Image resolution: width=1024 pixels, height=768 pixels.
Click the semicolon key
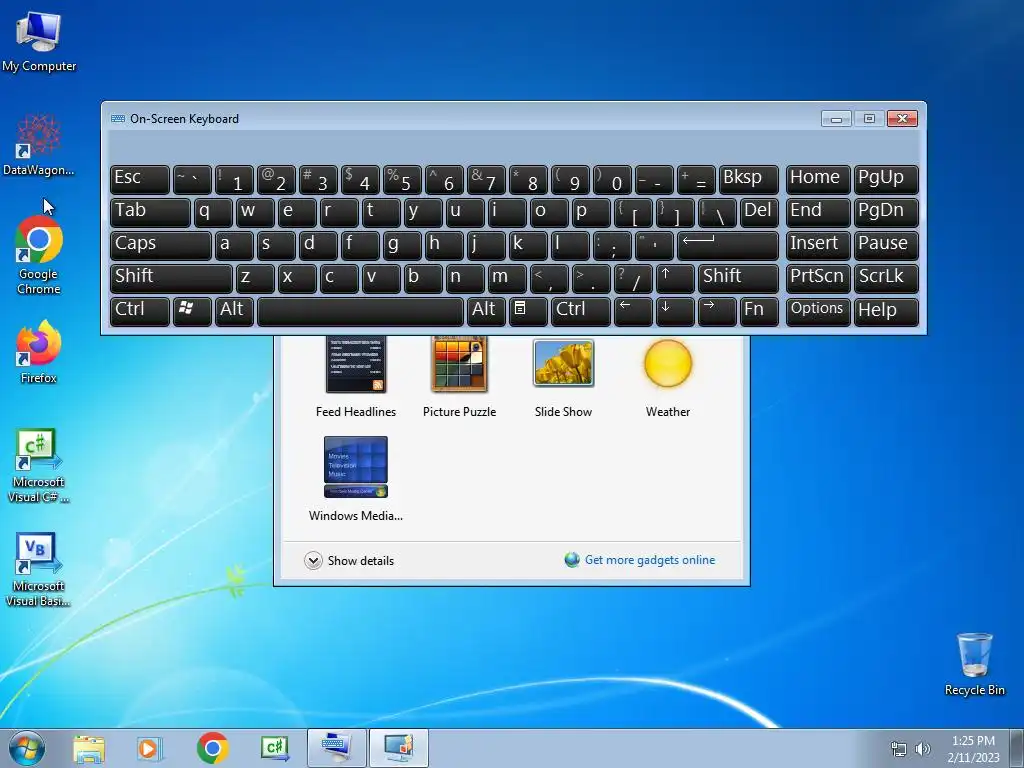pyautogui.click(x=612, y=245)
